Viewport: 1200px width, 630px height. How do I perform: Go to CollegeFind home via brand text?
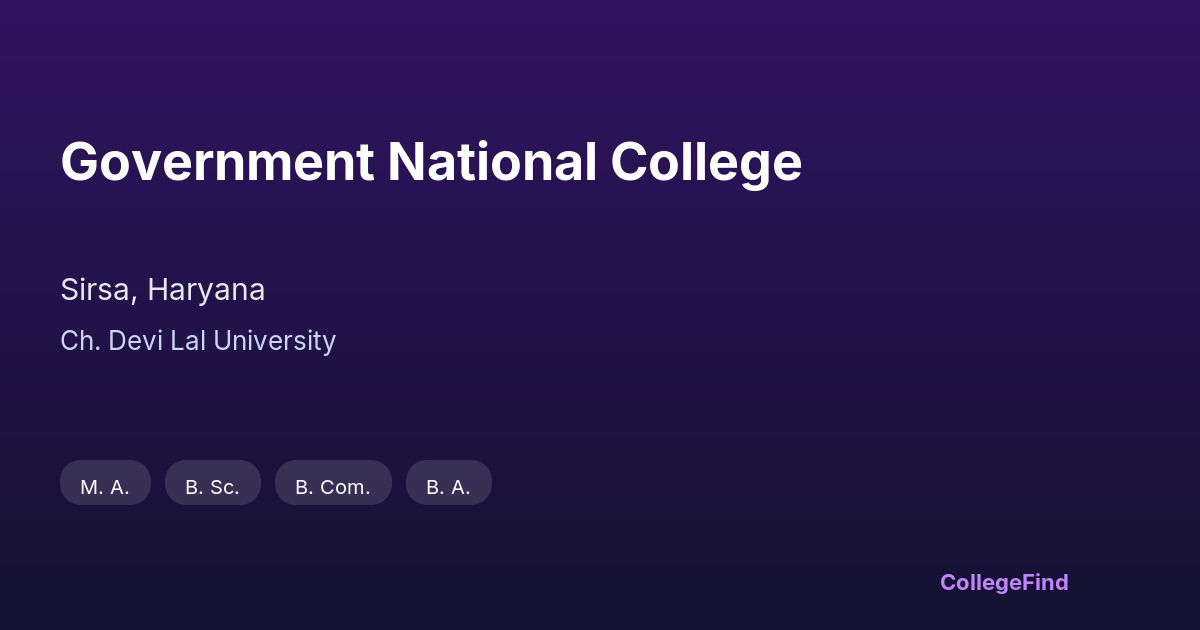[1004, 582]
